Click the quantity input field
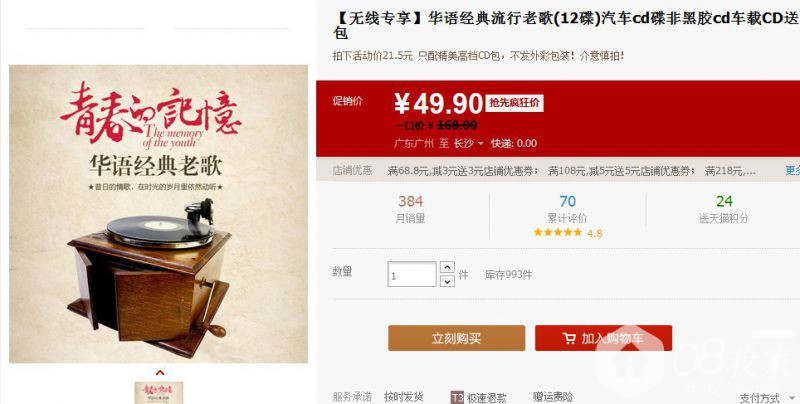The width and height of the screenshot is (800, 404). point(412,274)
